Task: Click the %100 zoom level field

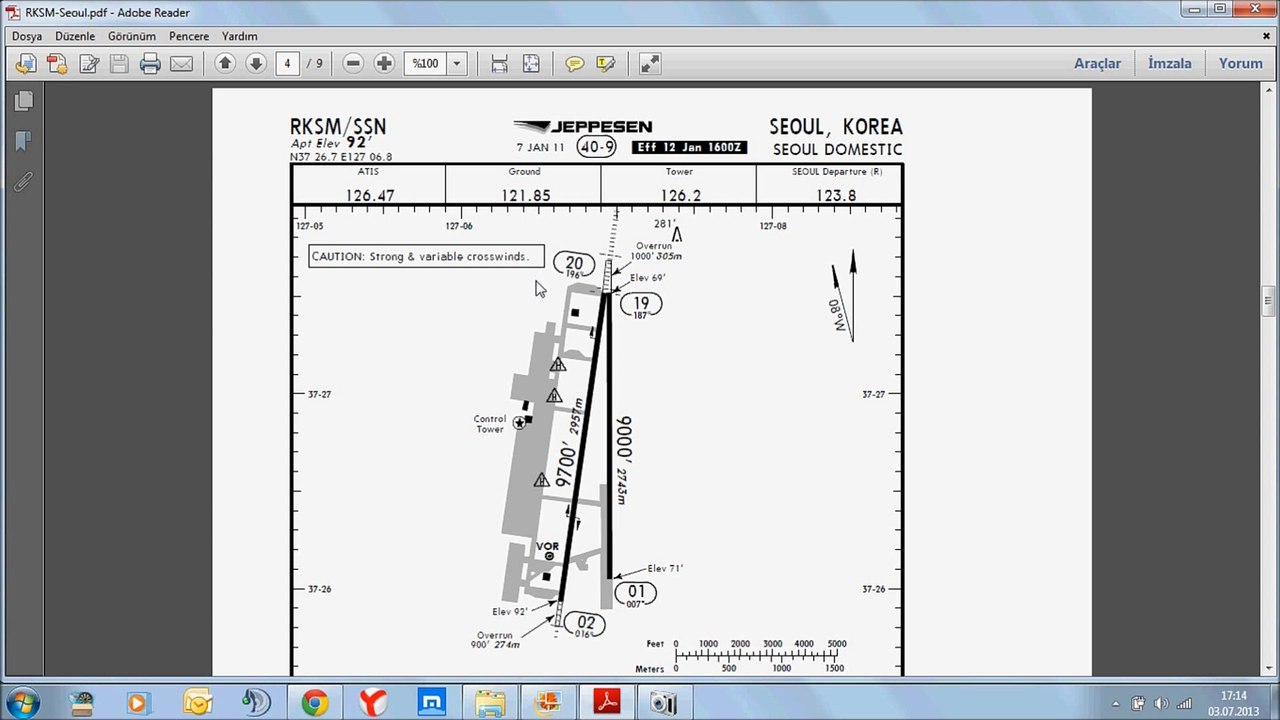Action: click(x=426, y=63)
